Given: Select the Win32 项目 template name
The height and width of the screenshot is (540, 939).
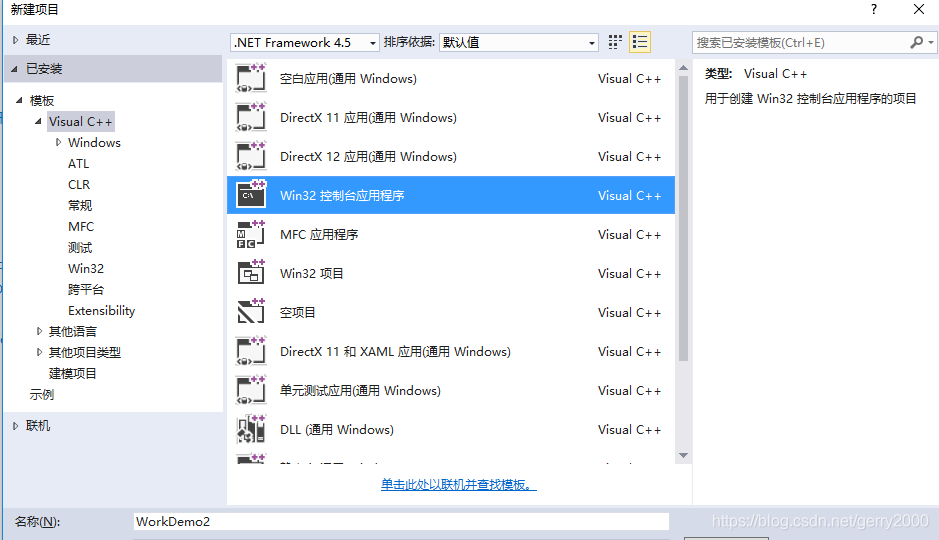Looking at the screenshot, I should point(311,273).
